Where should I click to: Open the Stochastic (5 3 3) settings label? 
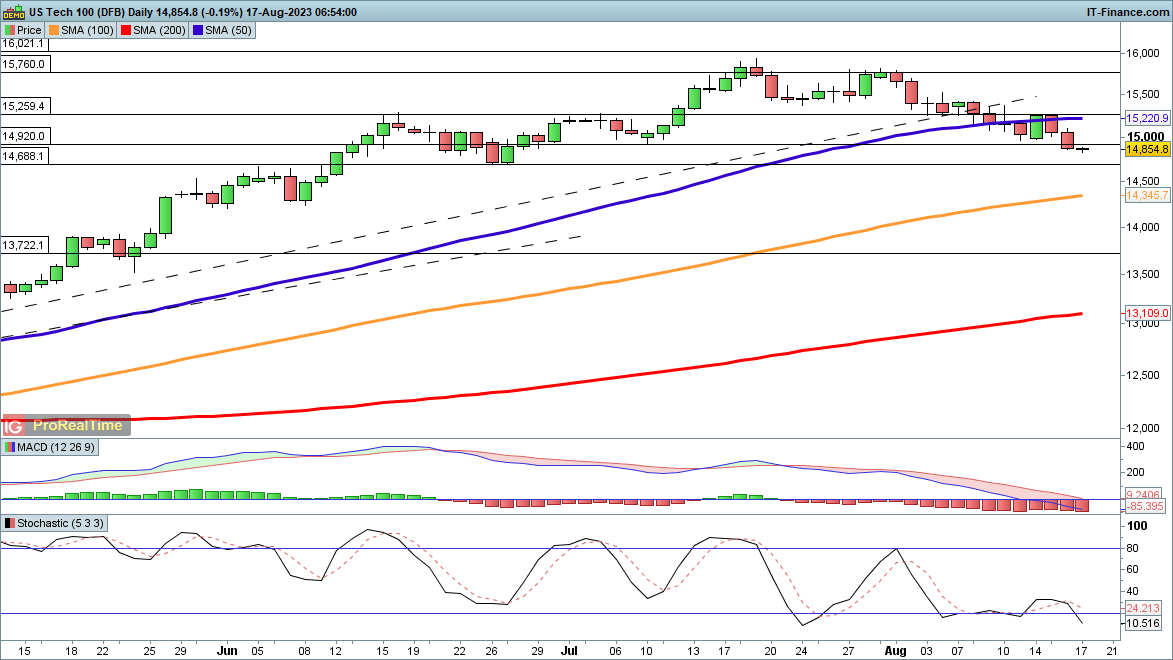point(60,523)
